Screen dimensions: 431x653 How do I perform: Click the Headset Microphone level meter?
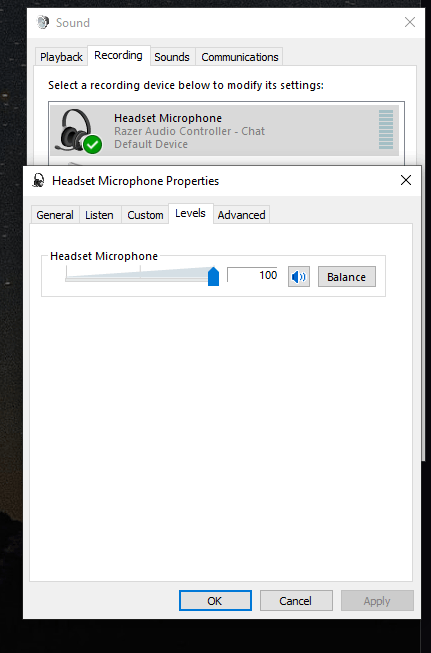[386, 130]
